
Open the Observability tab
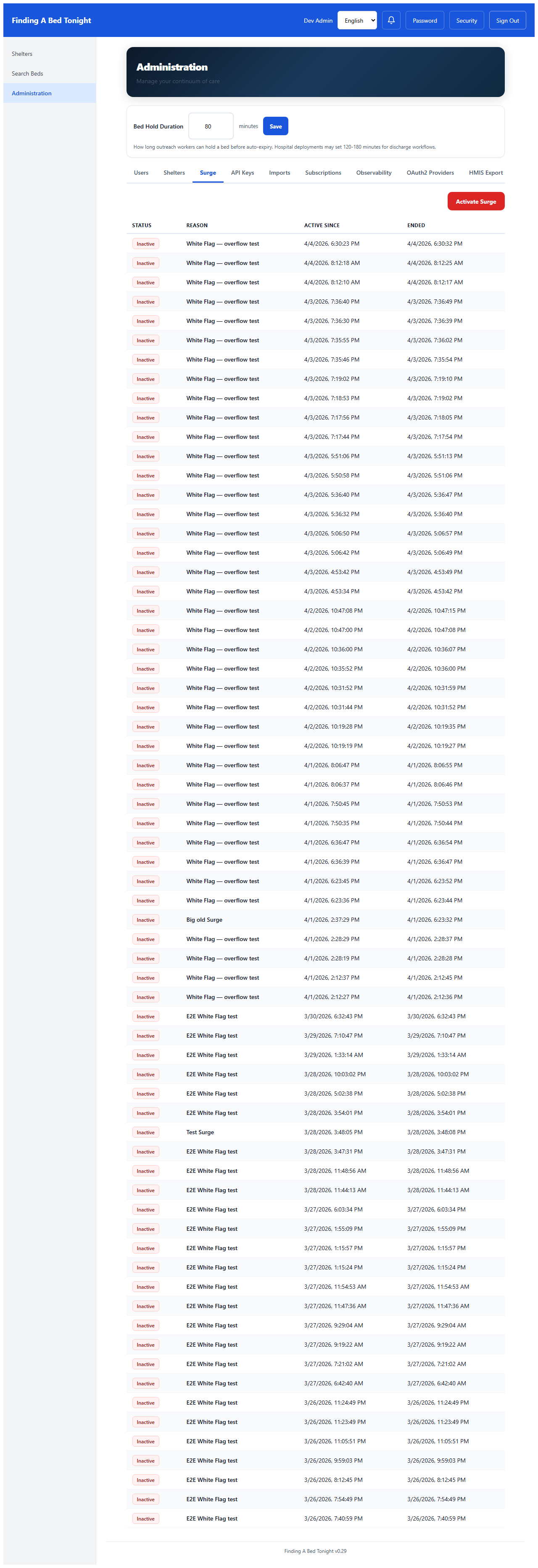pos(374,173)
